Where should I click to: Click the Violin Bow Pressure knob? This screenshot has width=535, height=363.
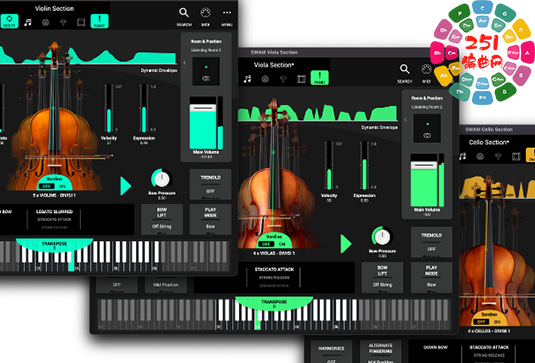[161, 178]
